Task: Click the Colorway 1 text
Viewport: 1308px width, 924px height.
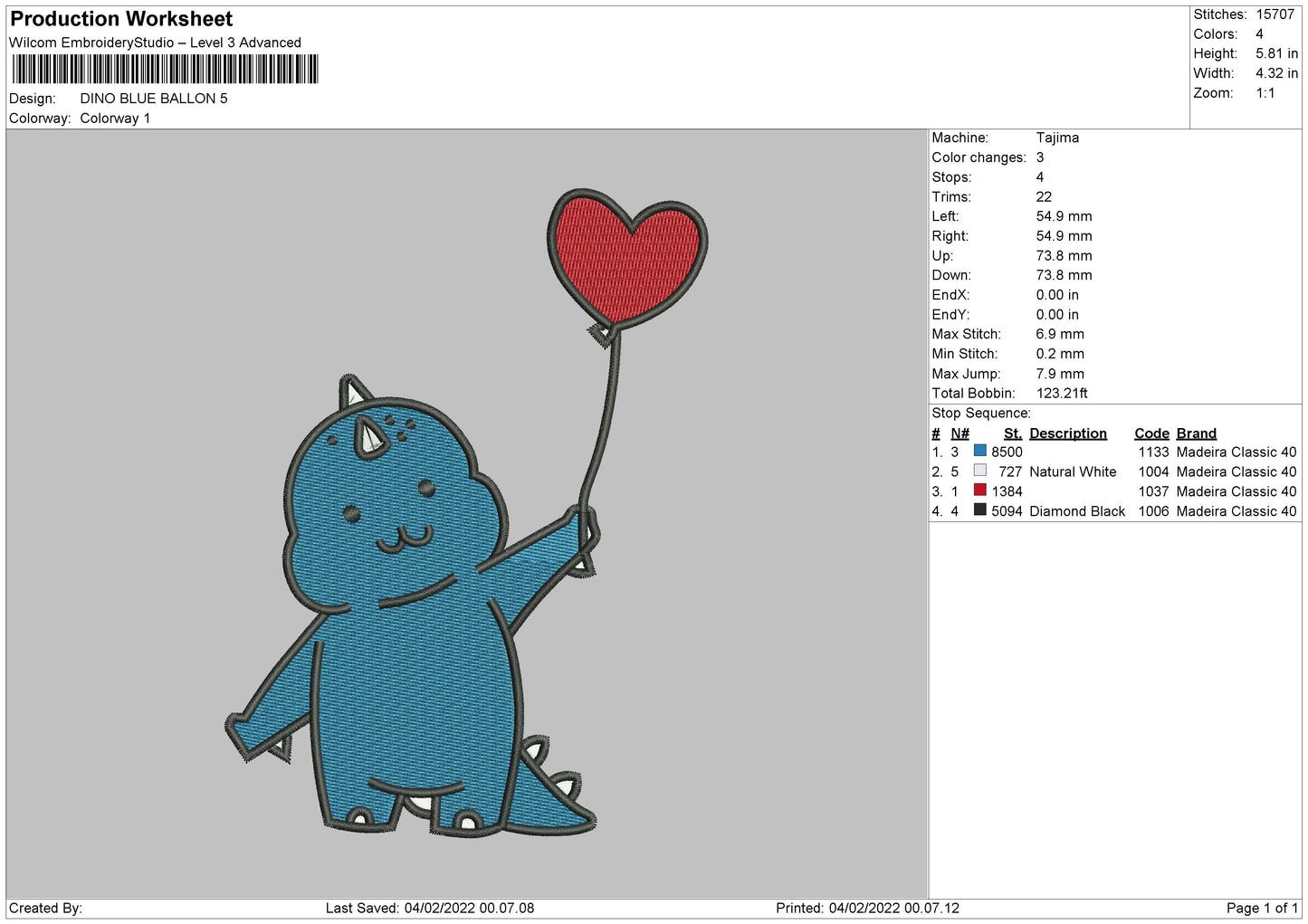Action: tap(115, 119)
